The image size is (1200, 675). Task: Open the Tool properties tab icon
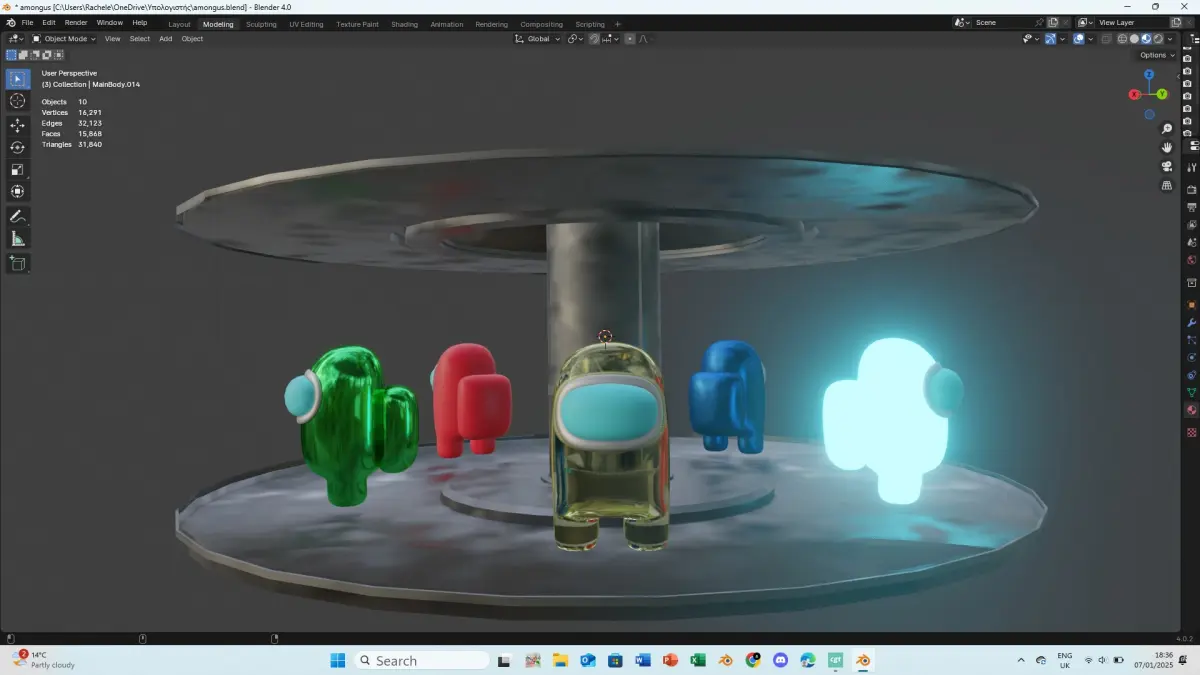tap(1192, 168)
